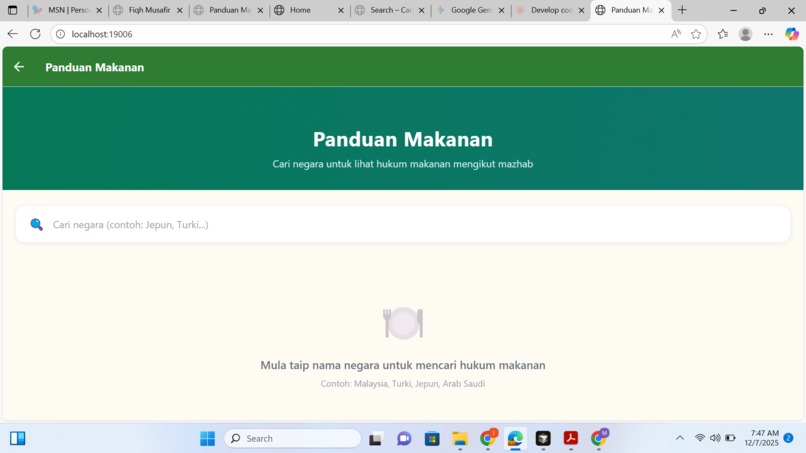The image size is (806, 453).
Task: Click the Panduan Makanan header title
Action: tap(95, 67)
